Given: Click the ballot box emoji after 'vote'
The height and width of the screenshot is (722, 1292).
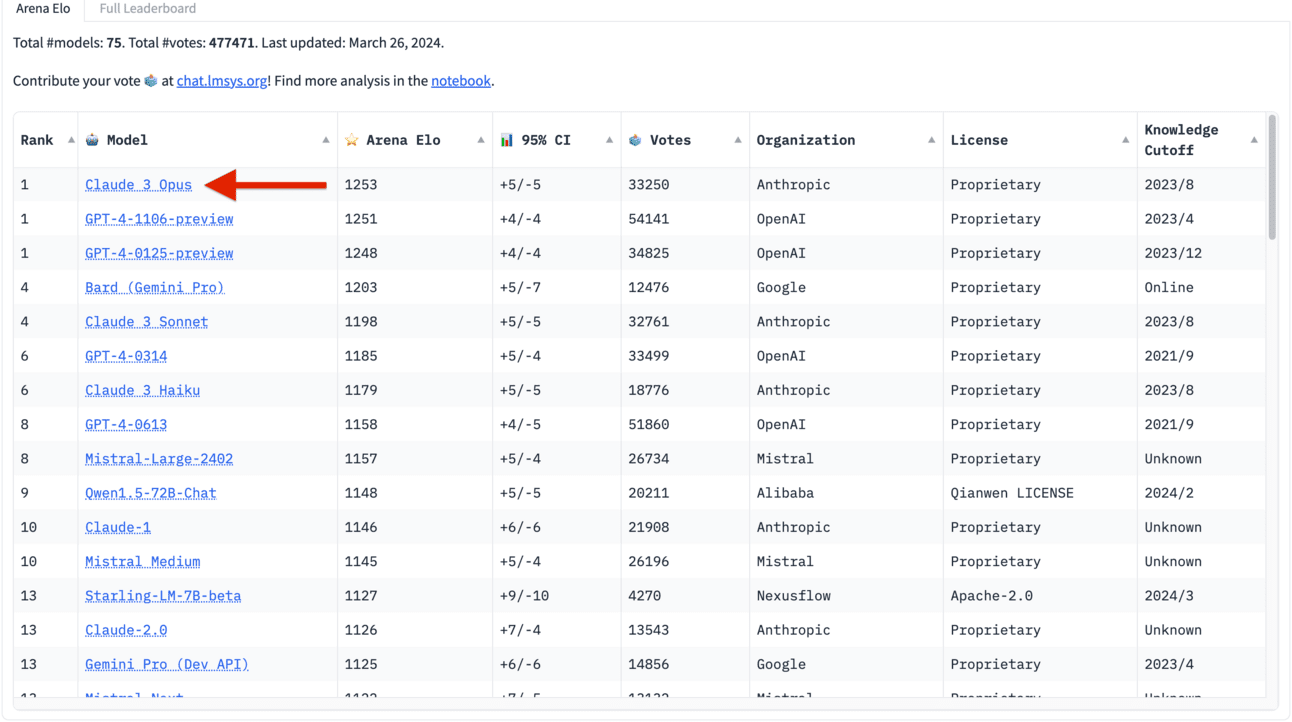Looking at the screenshot, I should coord(151,81).
